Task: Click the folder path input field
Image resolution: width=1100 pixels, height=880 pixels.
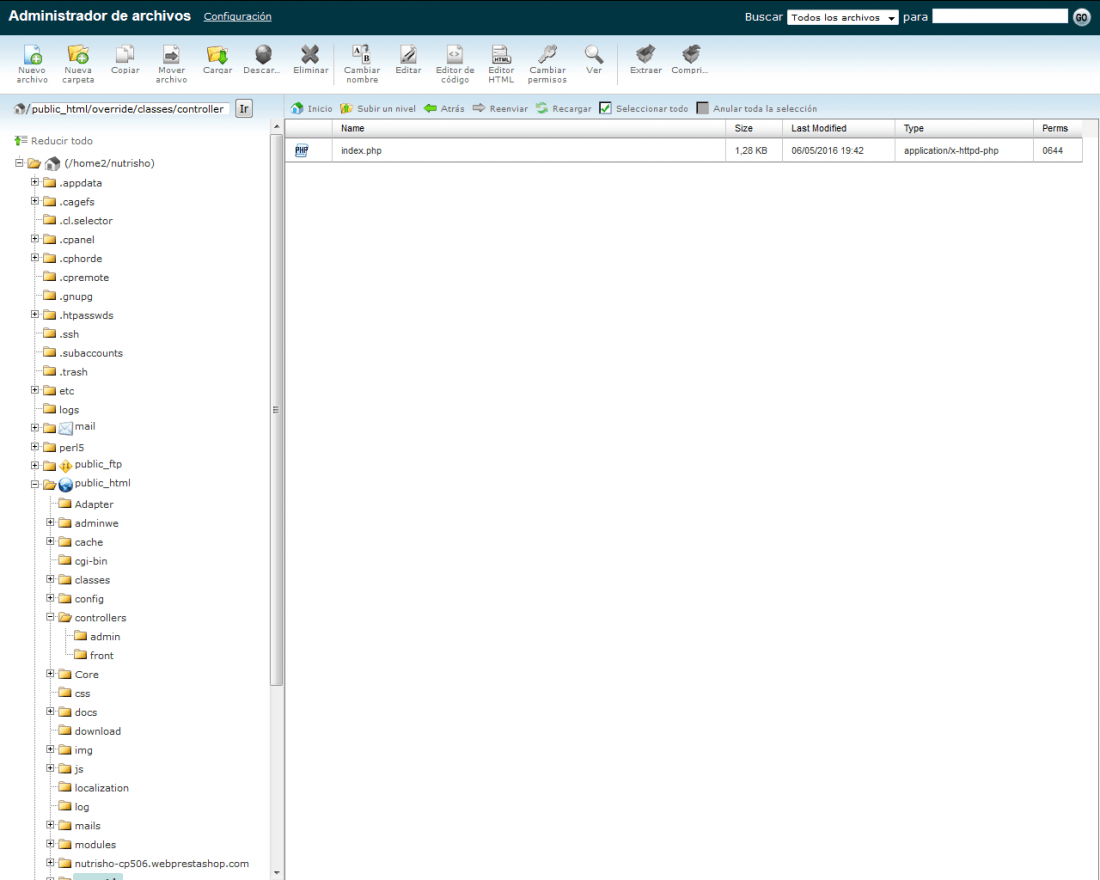Action: pos(128,109)
